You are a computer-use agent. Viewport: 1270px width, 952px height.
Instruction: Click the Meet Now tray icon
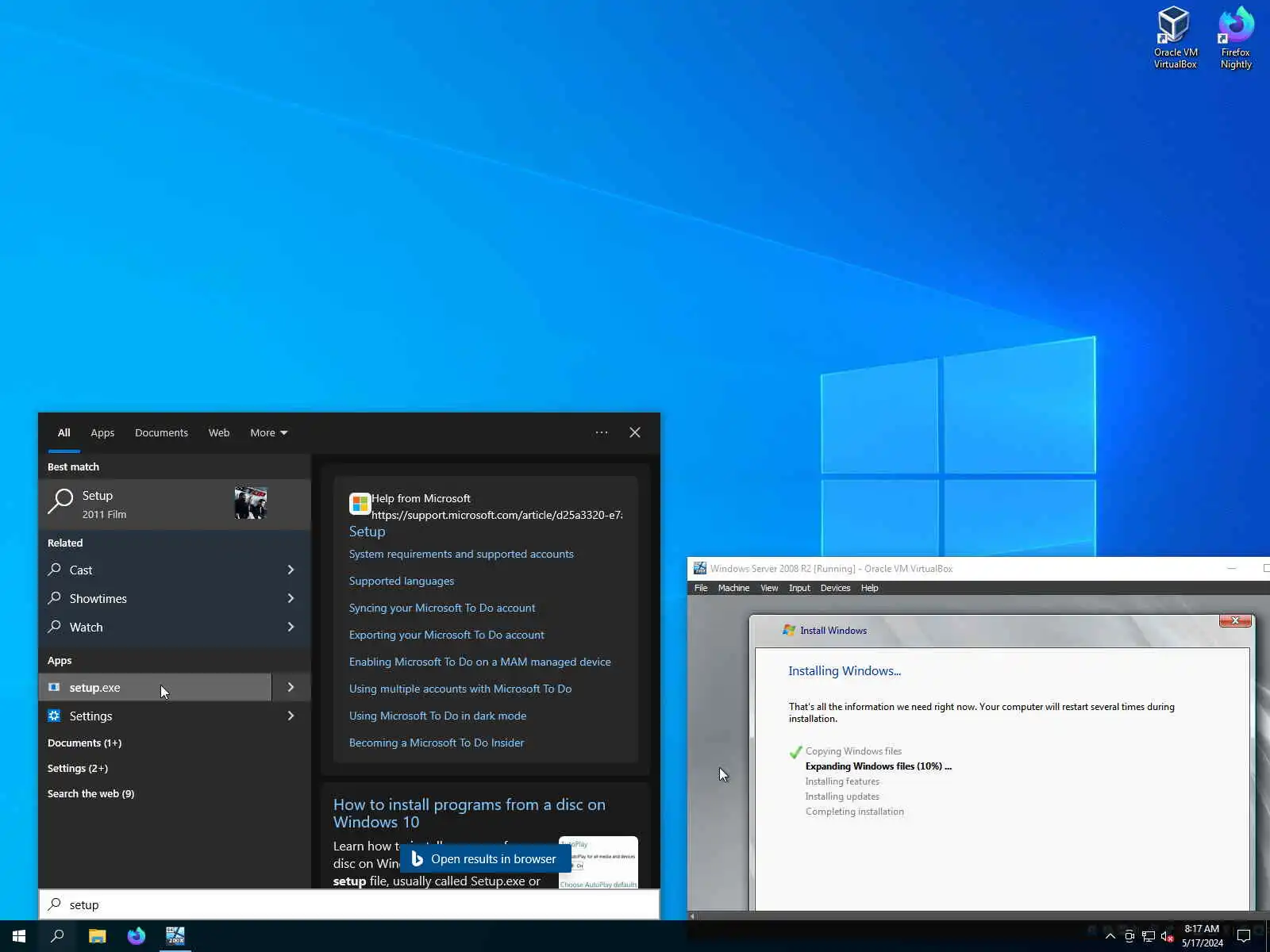point(1130,936)
